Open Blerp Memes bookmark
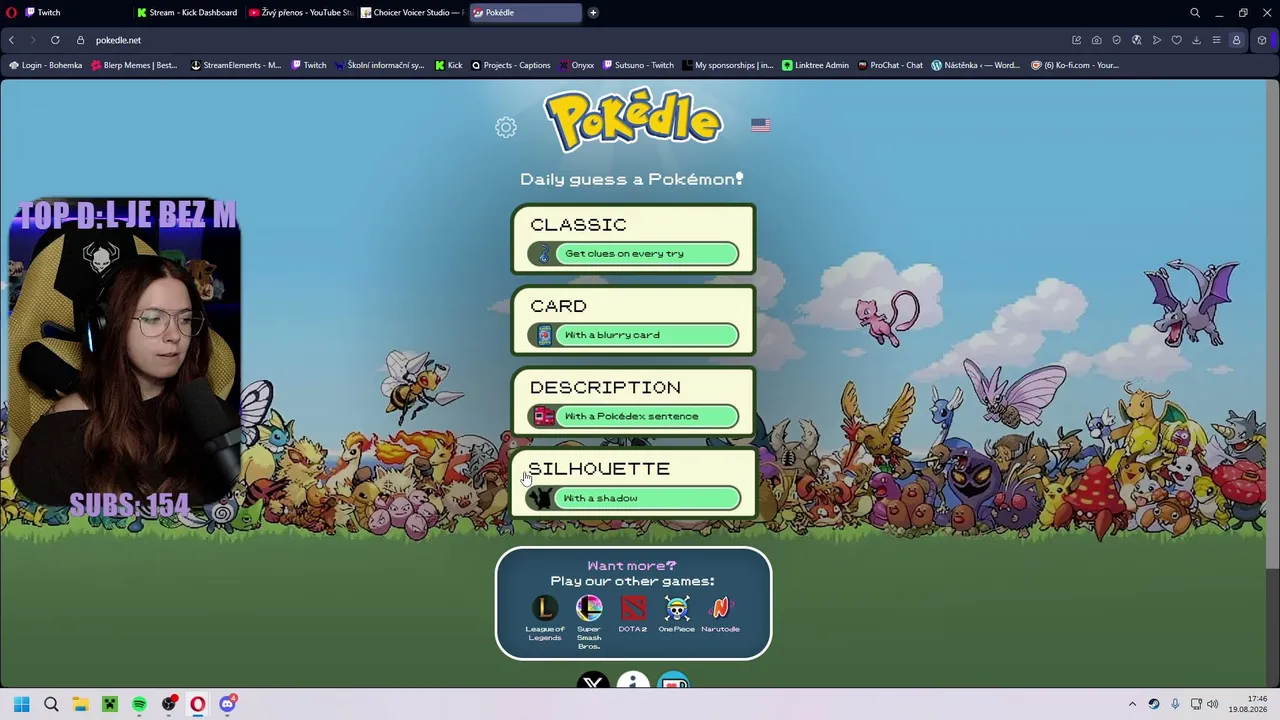The width and height of the screenshot is (1280, 720). pos(133,65)
